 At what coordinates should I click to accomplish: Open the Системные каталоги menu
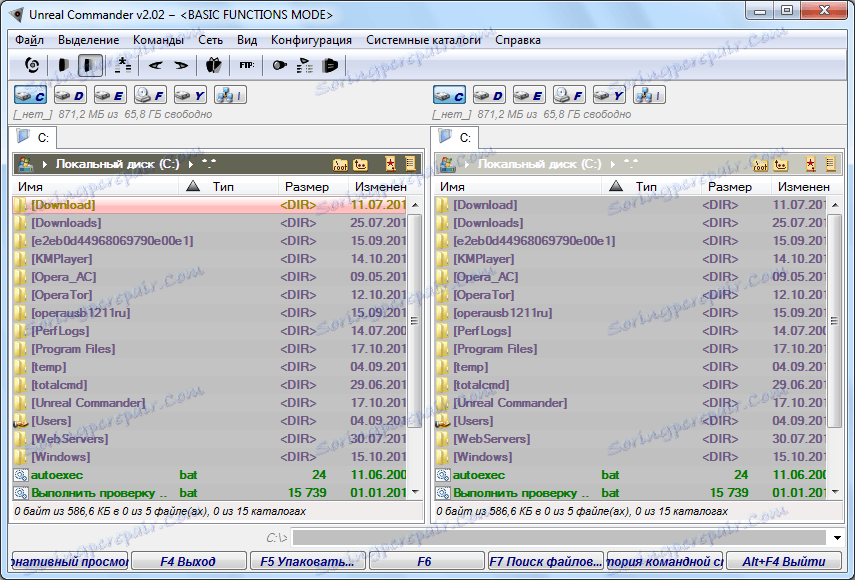click(x=424, y=40)
